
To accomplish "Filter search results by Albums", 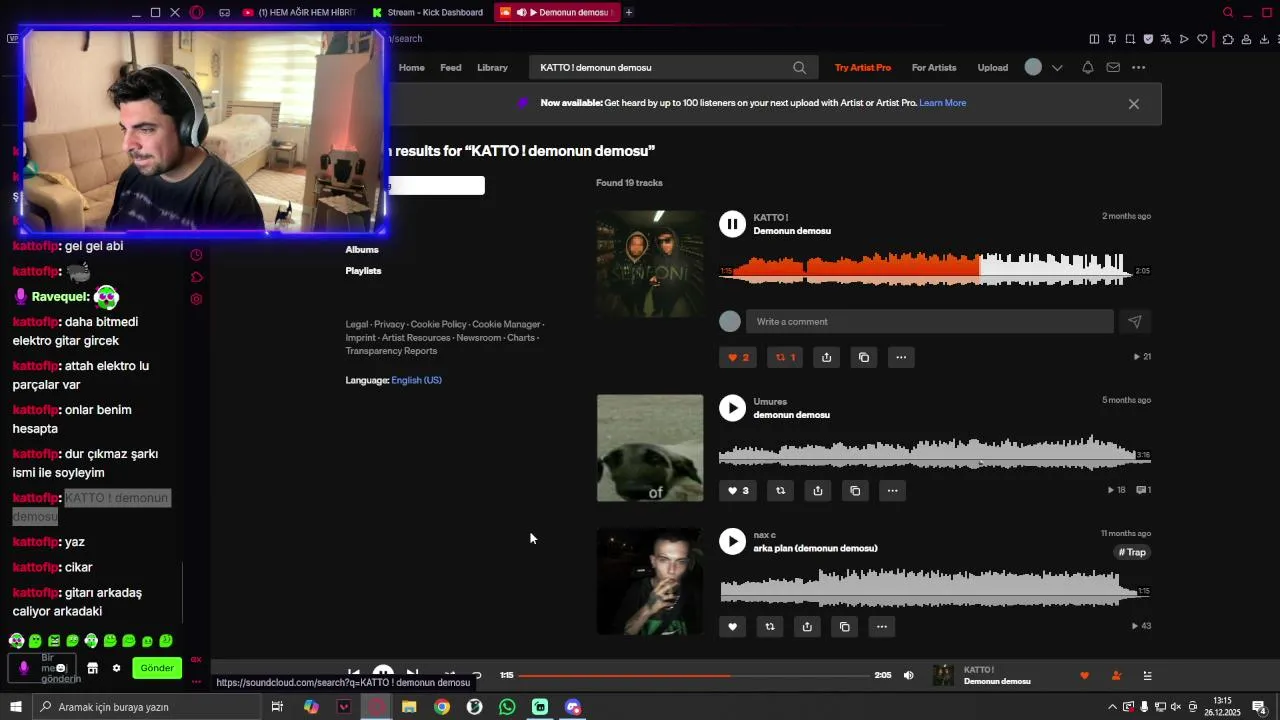I will point(362,250).
